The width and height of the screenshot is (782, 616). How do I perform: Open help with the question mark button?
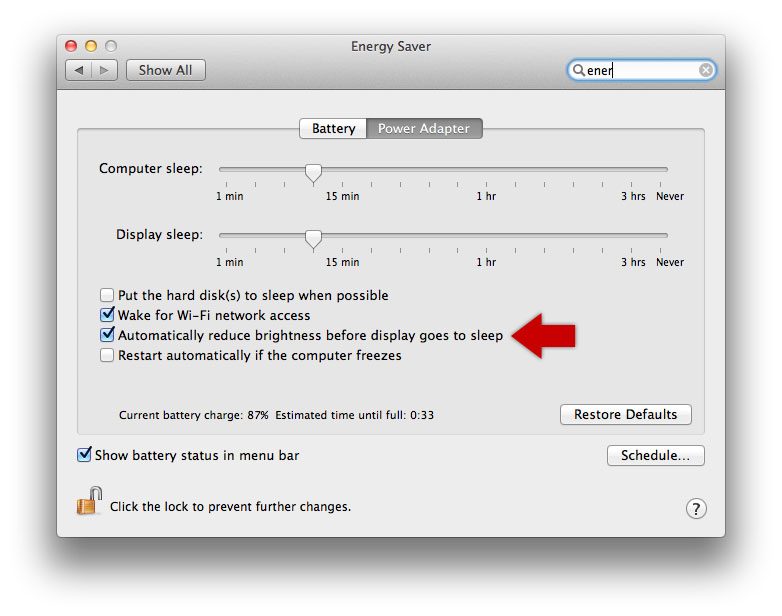pos(696,509)
